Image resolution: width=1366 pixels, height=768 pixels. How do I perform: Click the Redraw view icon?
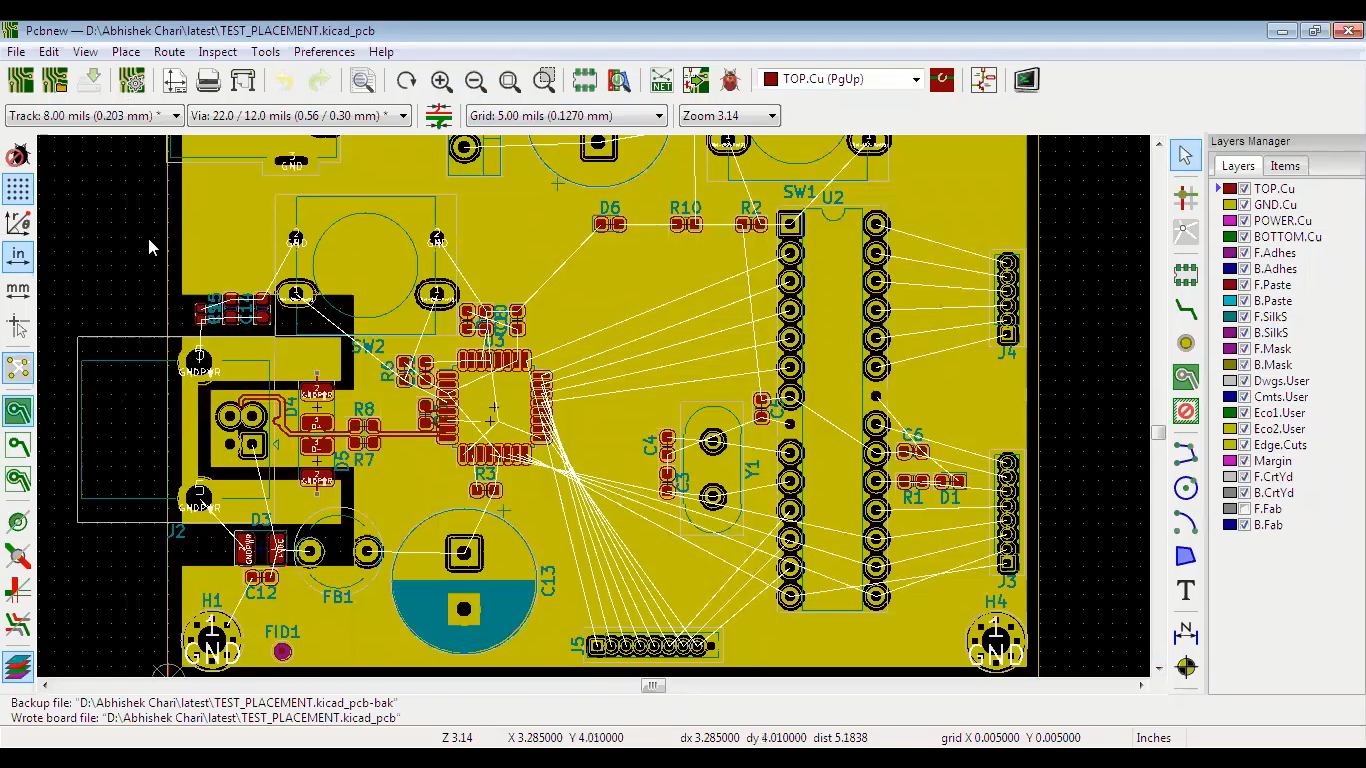pos(406,80)
